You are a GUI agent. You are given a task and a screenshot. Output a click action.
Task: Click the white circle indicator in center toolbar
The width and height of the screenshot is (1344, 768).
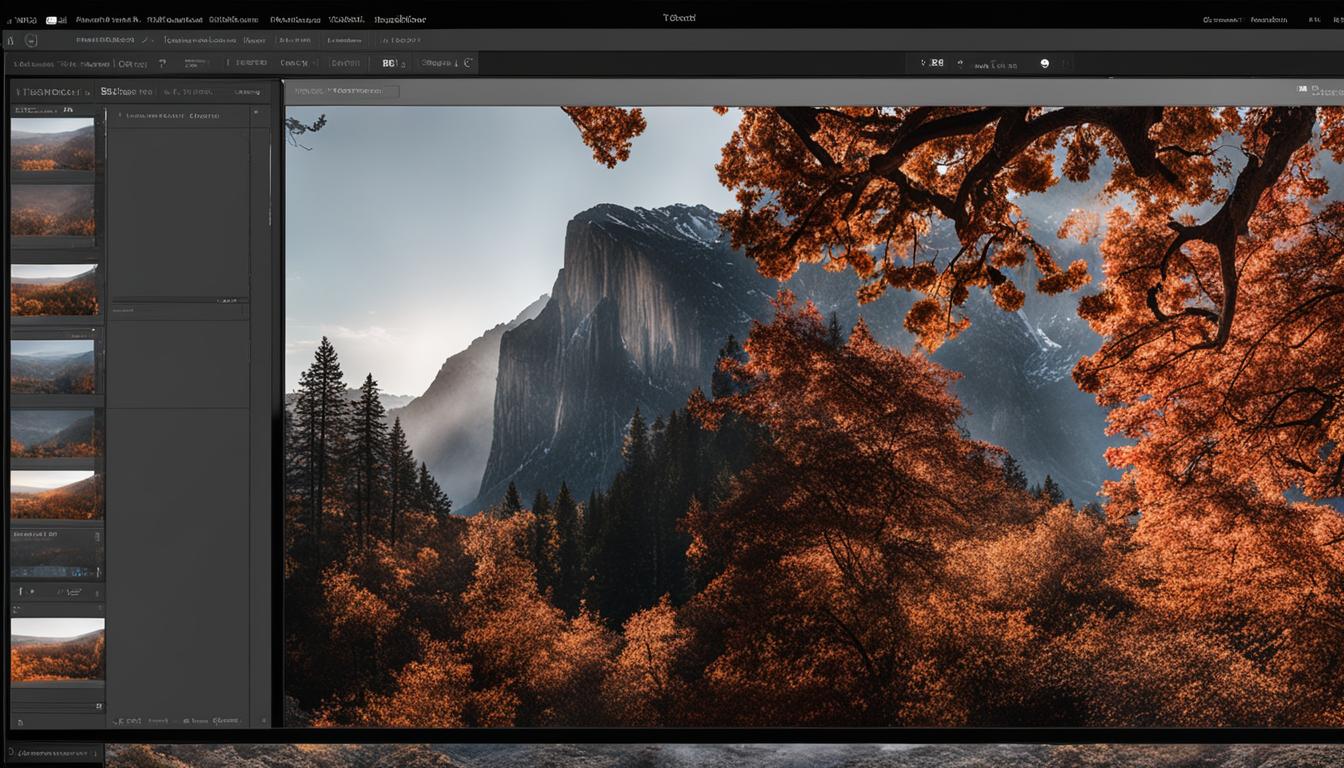tap(1044, 63)
